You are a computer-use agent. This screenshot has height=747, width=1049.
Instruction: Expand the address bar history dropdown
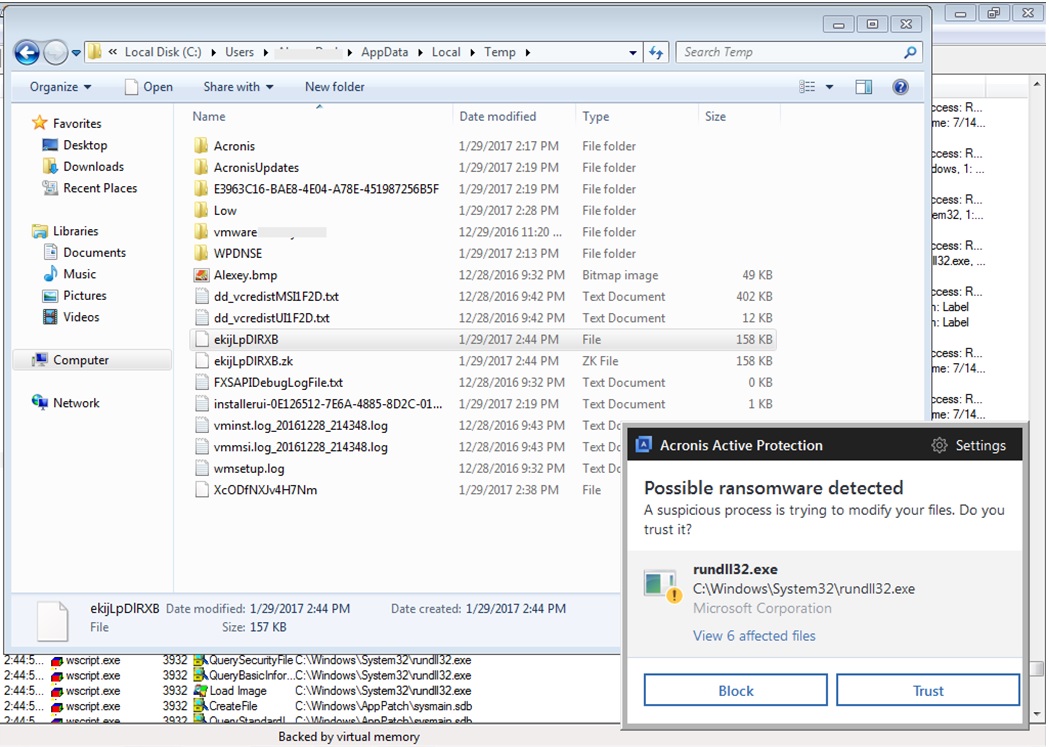tap(633, 53)
